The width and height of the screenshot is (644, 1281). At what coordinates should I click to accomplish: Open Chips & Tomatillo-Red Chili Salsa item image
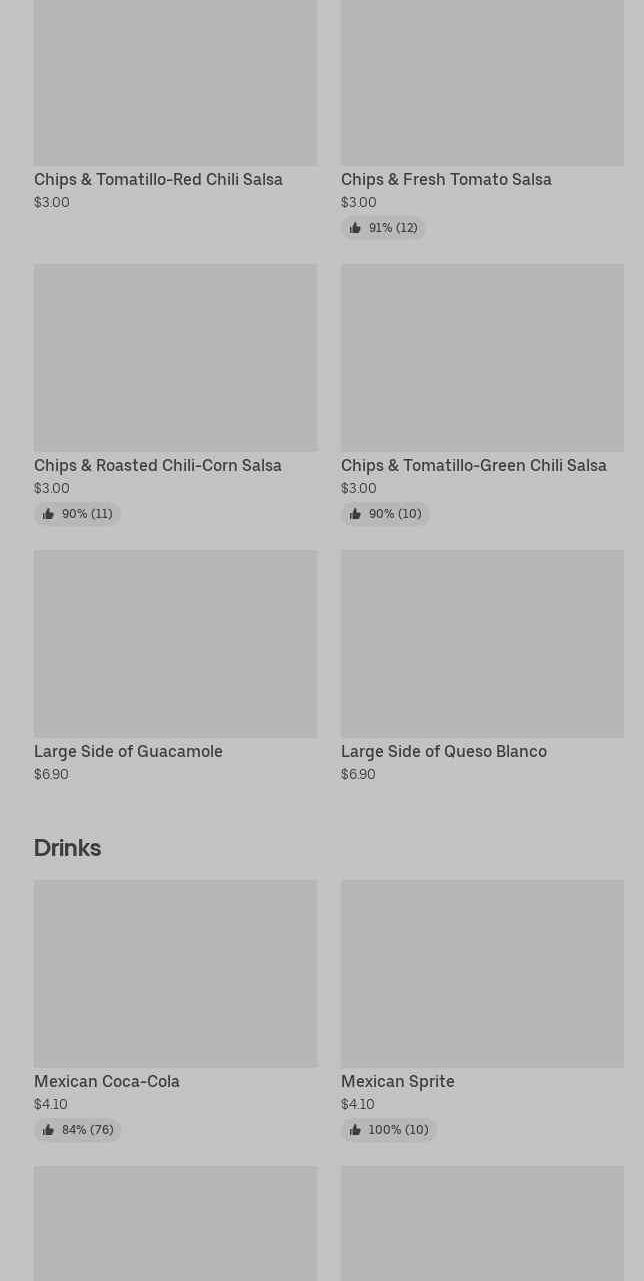click(175, 80)
